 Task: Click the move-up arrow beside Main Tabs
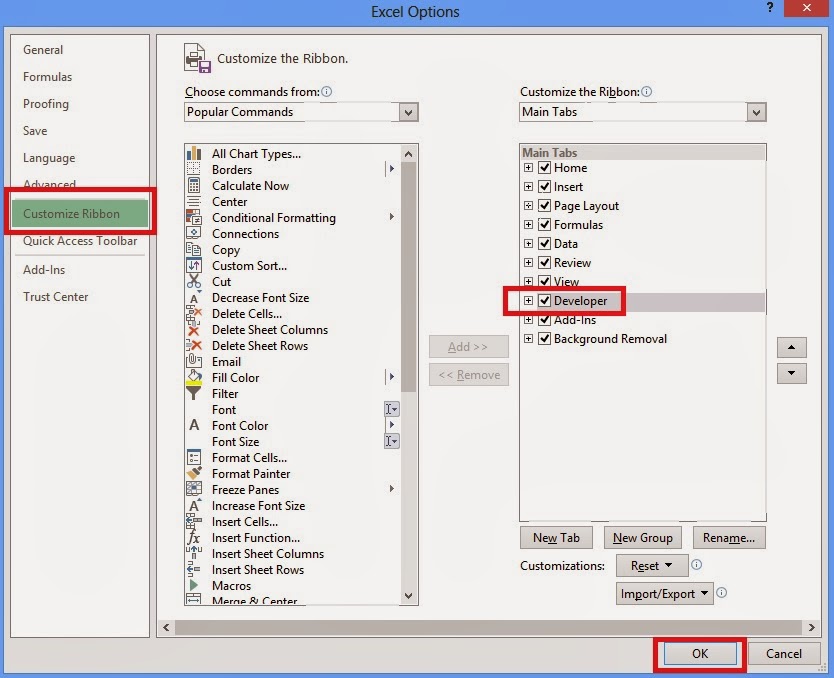click(x=791, y=347)
